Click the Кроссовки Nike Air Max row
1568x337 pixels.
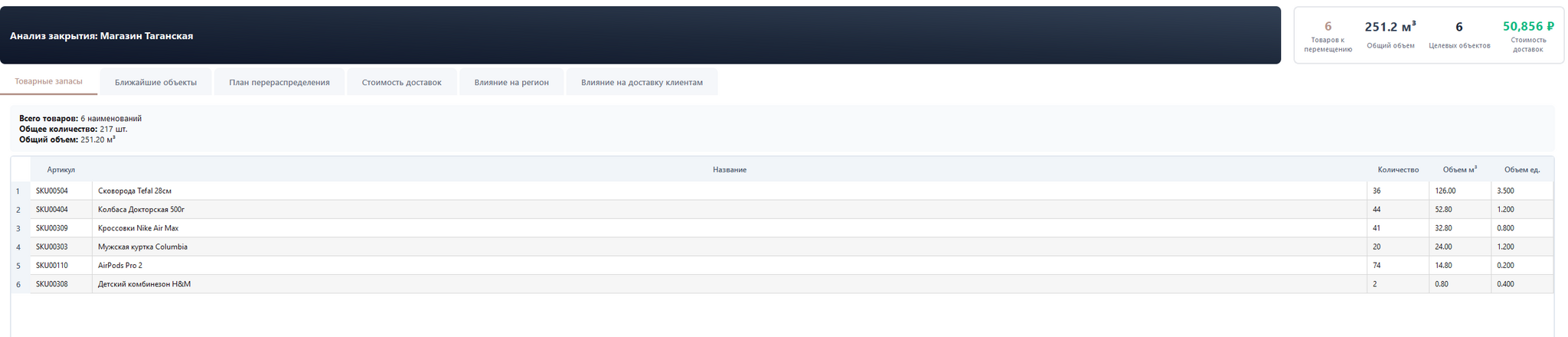click(138, 228)
